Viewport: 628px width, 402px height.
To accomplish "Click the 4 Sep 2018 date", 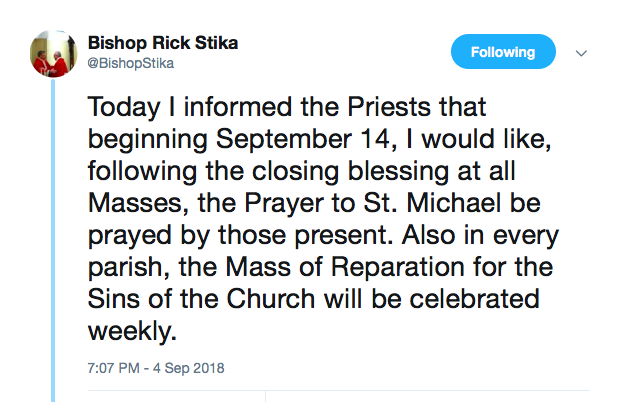I will click(190, 367).
